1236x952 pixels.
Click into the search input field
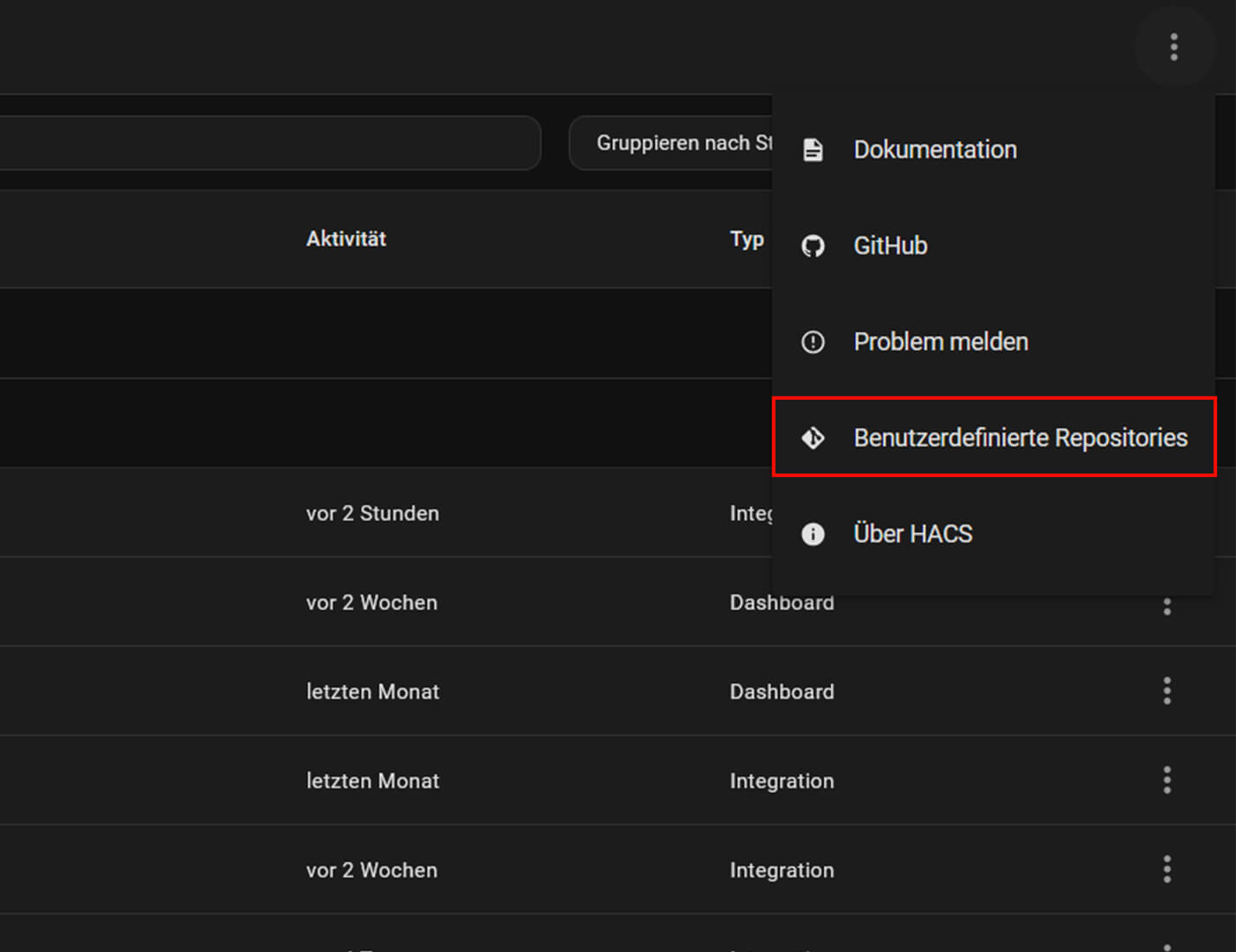click(260, 143)
